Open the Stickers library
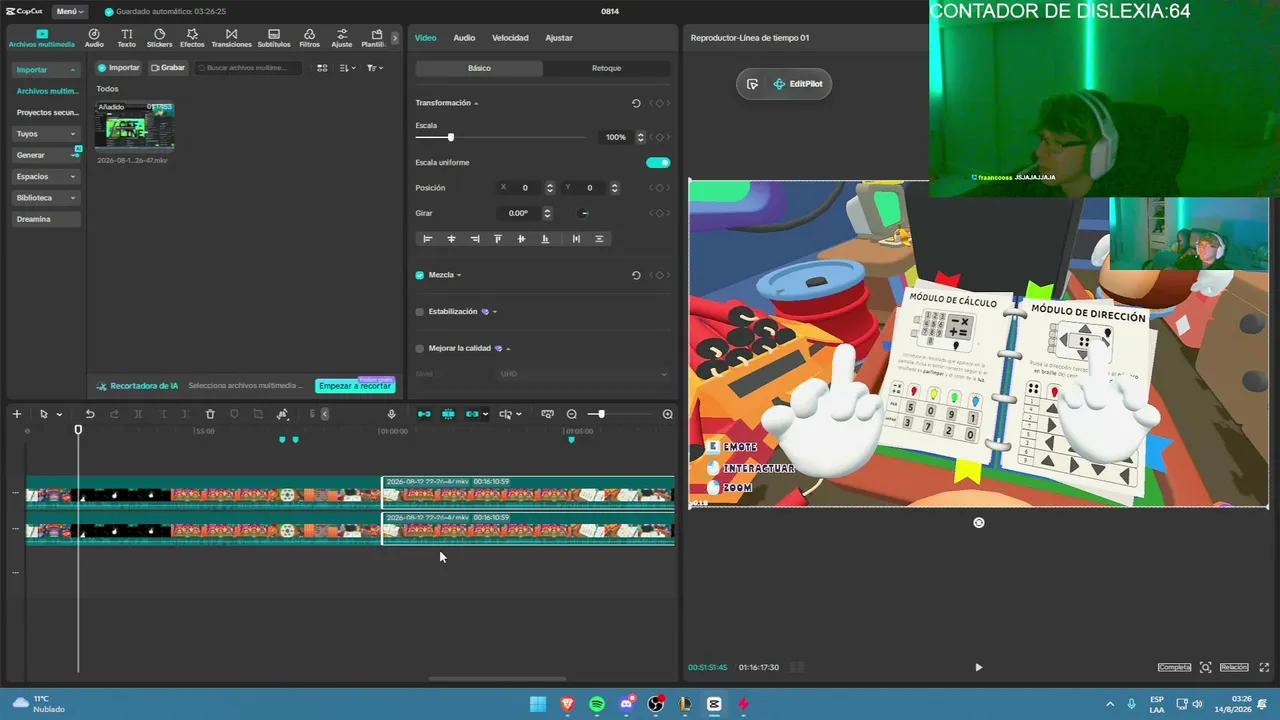 [x=159, y=38]
